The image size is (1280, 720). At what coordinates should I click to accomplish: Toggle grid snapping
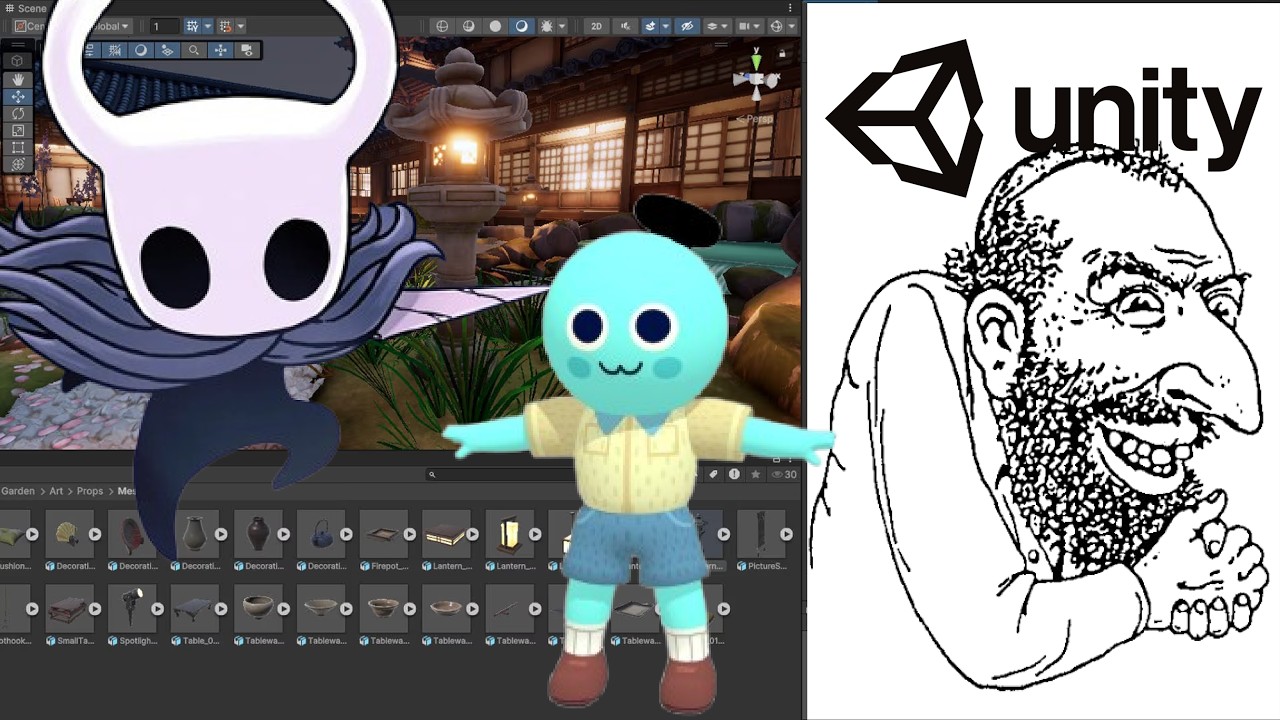192,26
